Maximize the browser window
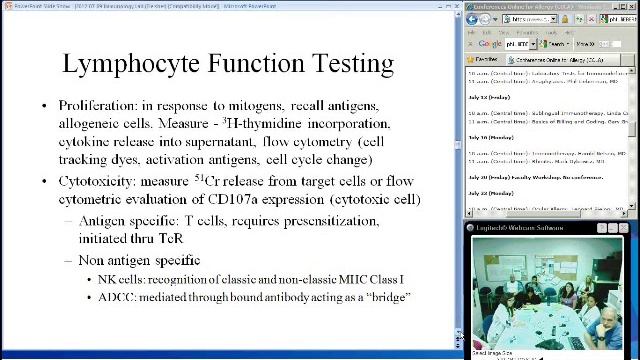The width and height of the screenshot is (640, 360). tap(623, 7)
